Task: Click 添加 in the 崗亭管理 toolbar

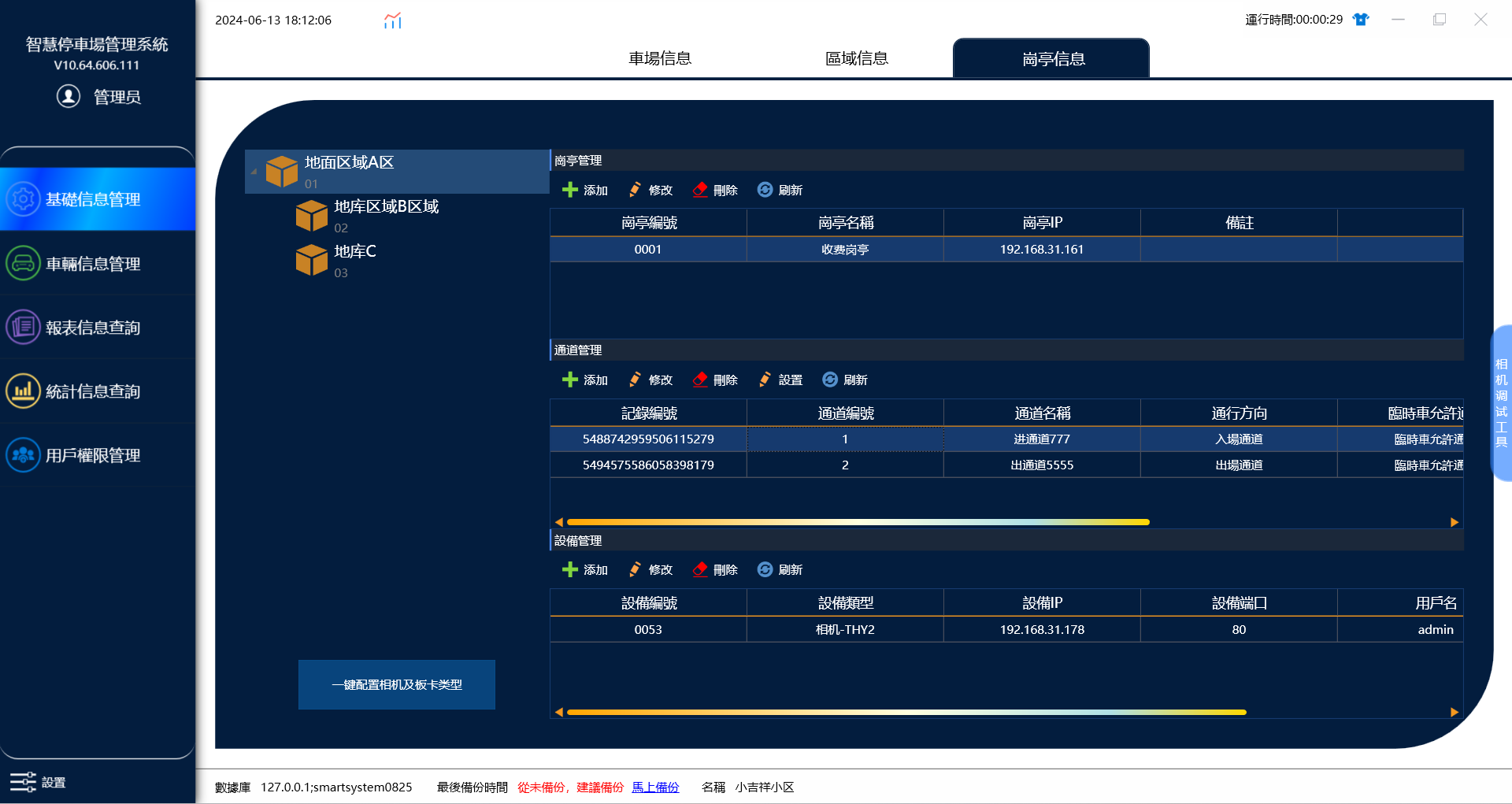Action: tap(585, 190)
